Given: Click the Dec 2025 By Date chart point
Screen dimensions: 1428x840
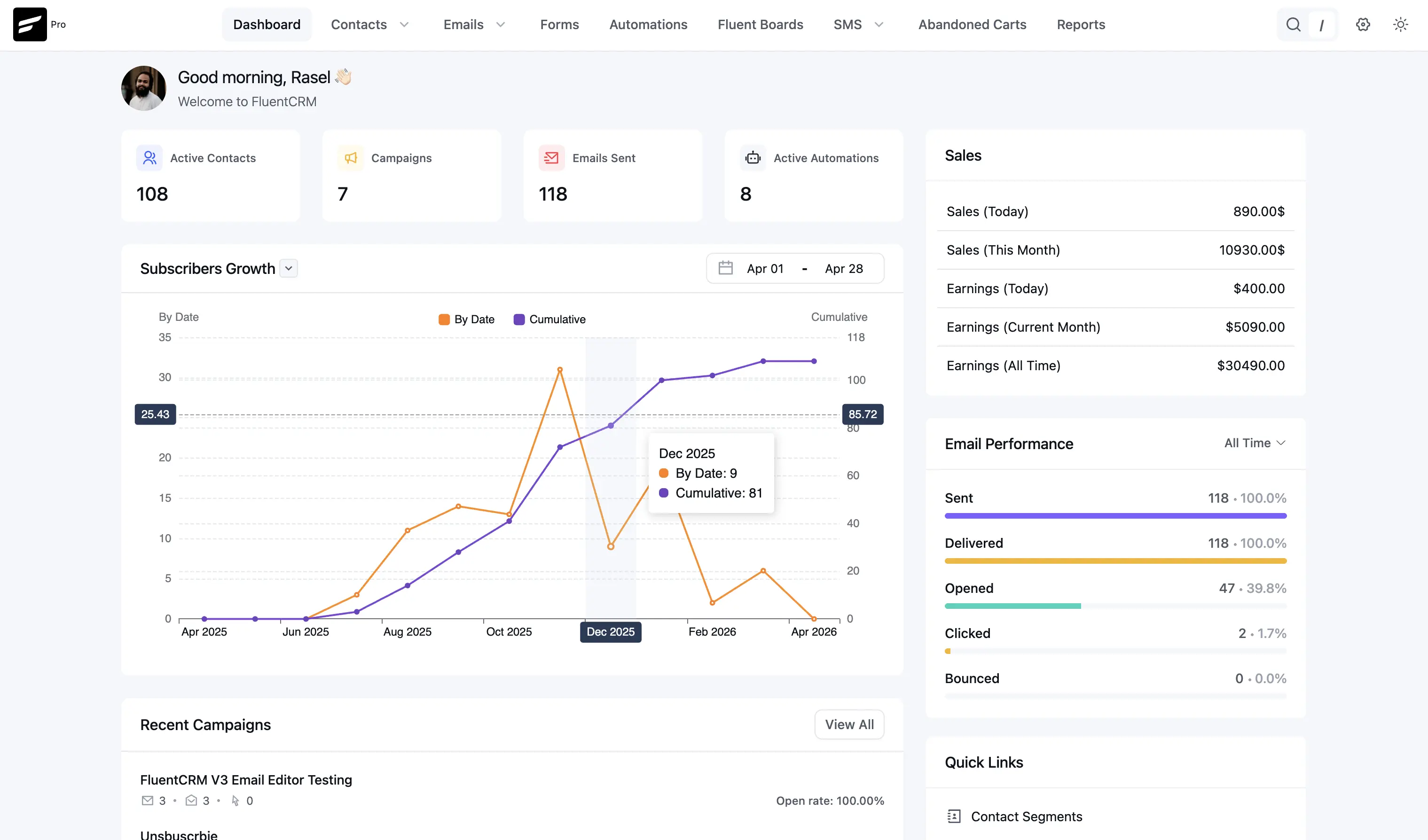Looking at the screenshot, I should coord(610,546).
